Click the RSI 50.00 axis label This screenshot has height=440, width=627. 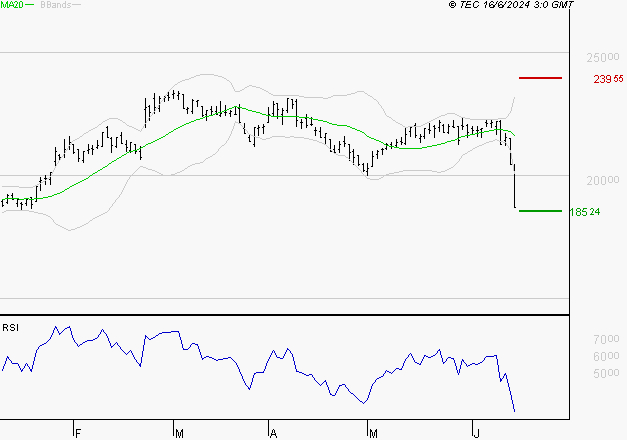[606, 373]
